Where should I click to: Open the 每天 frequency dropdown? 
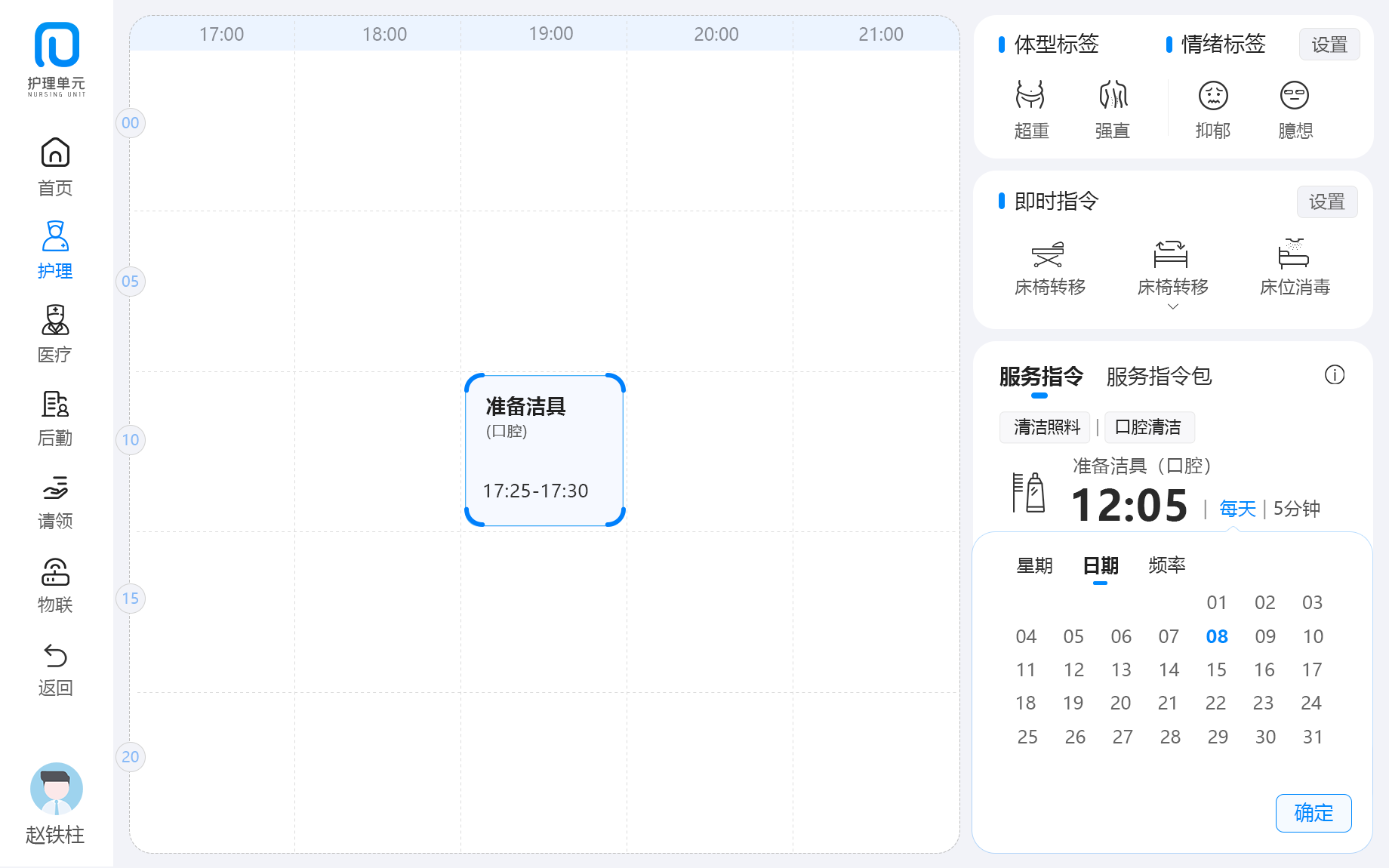click(1237, 509)
